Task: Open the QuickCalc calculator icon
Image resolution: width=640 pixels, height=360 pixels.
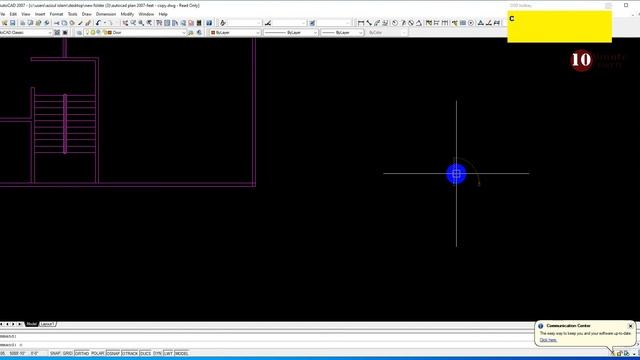Action: (x=199, y=23)
